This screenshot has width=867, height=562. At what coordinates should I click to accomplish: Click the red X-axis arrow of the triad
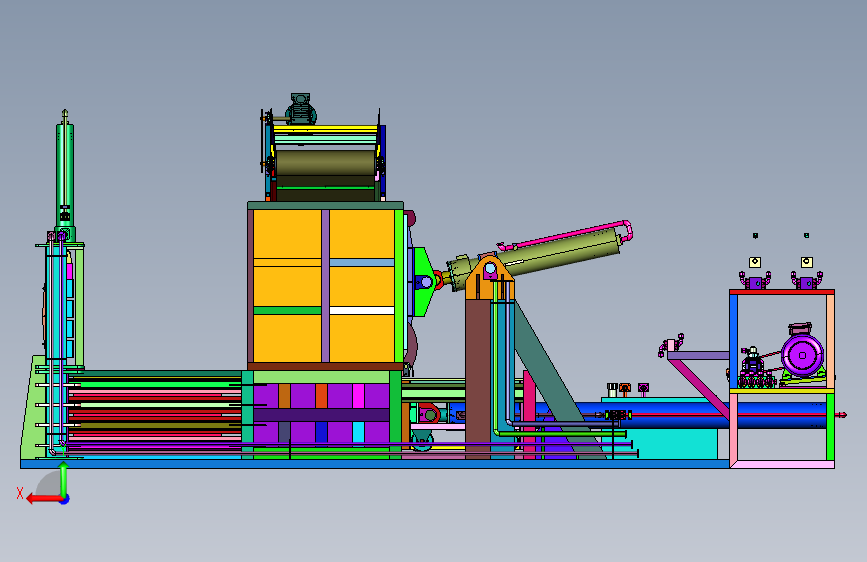click(44, 499)
